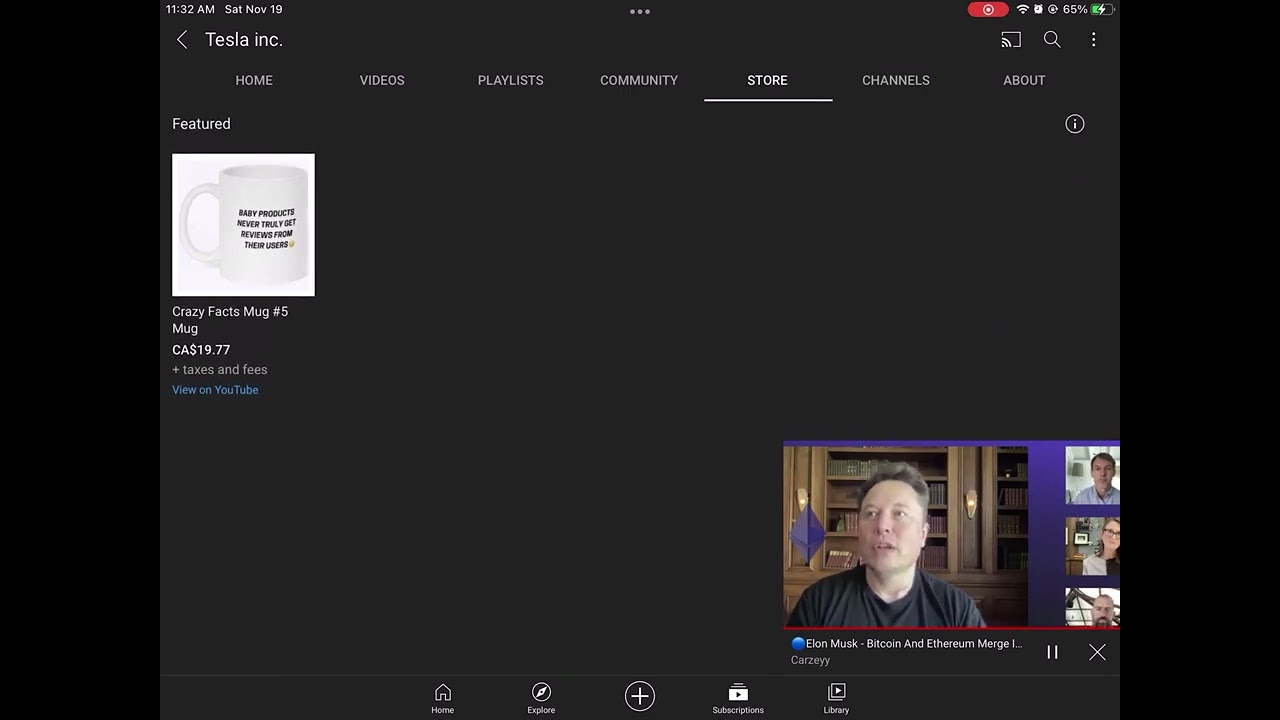Viewport: 1280px width, 720px height.
Task: Tap the Carzeyy channel name in miniplayer
Action: pos(810,660)
